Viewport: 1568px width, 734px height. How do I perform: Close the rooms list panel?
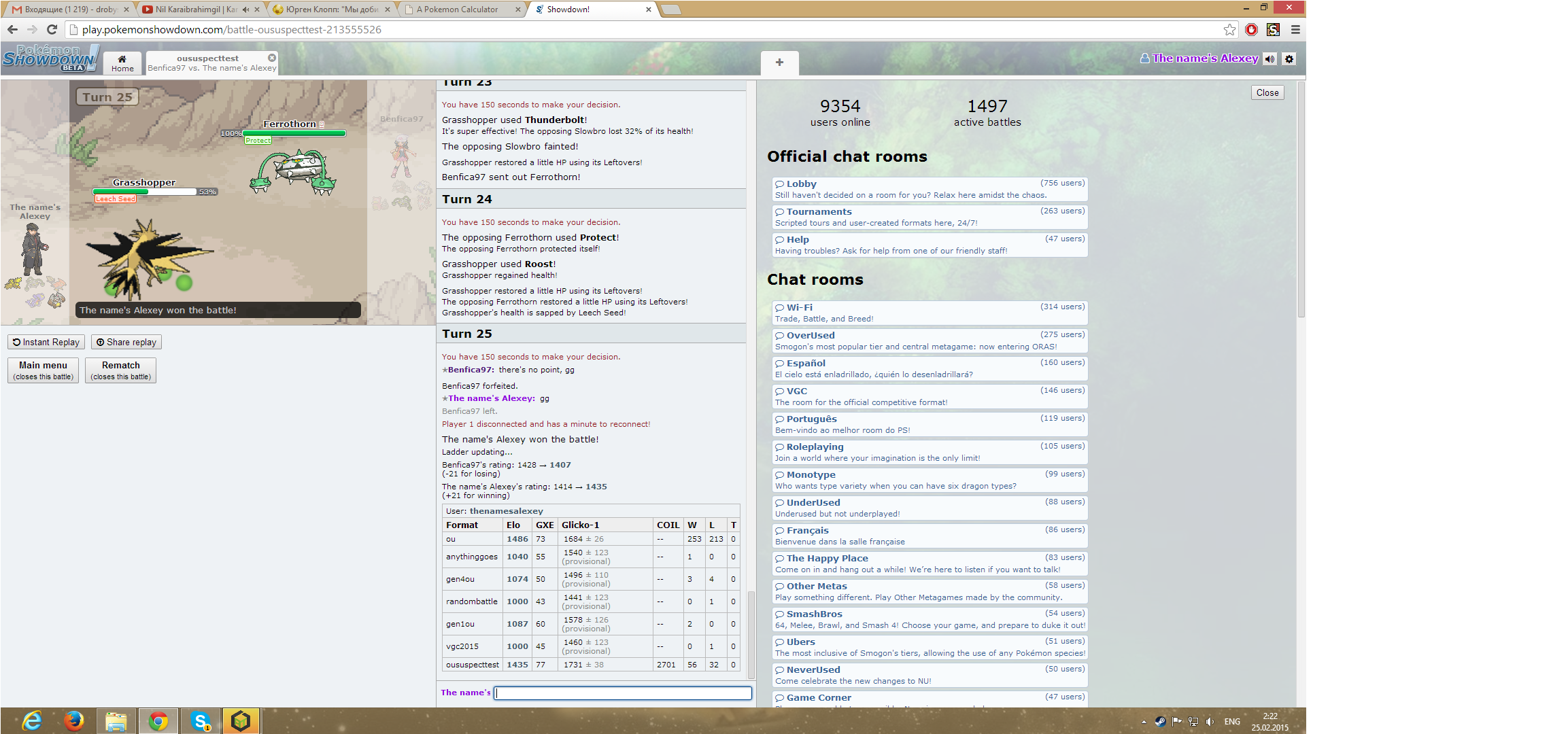click(x=1267, y=92)
